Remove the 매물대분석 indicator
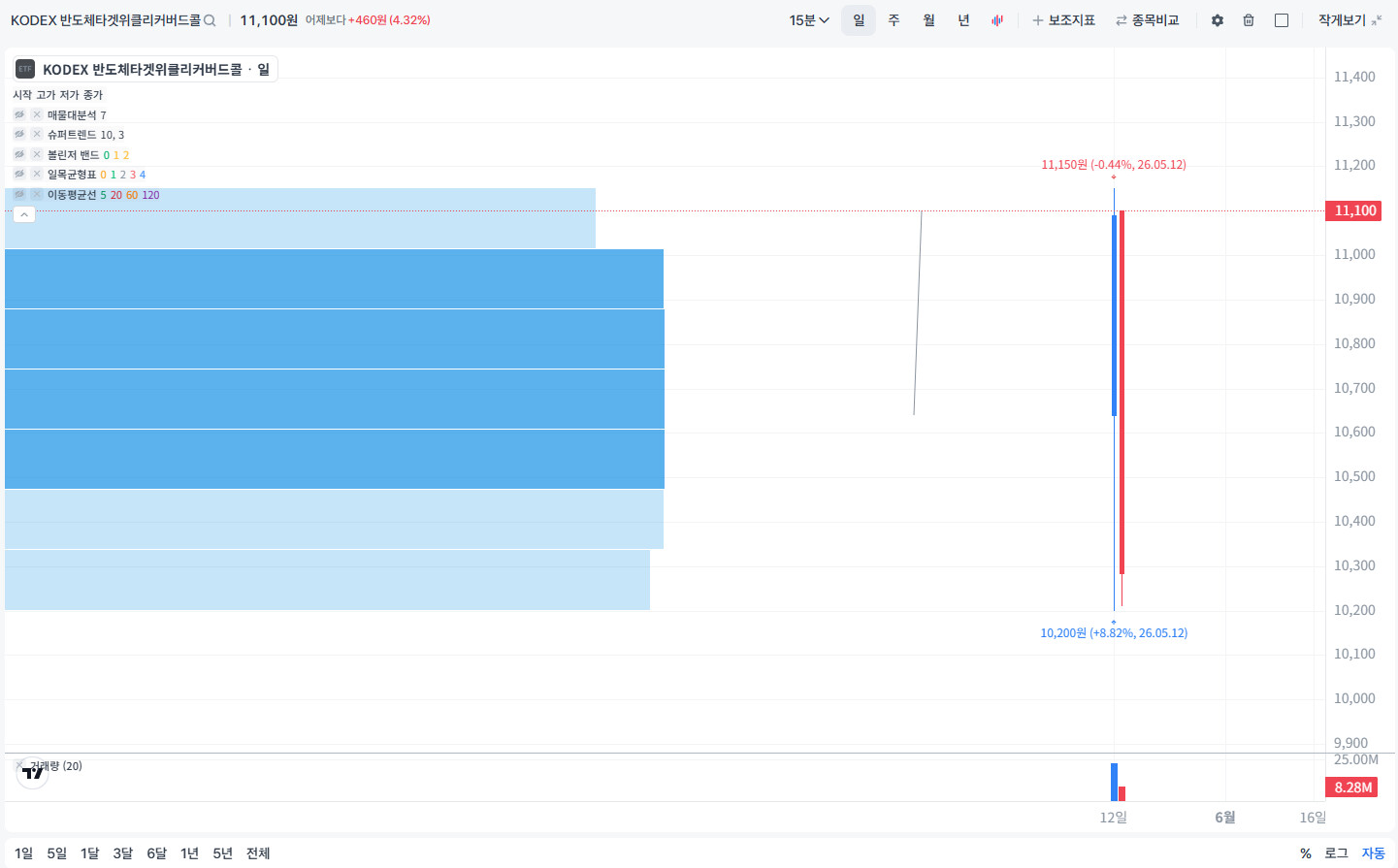This screenshot has height=868, width=1398. [x=37, y=114]
